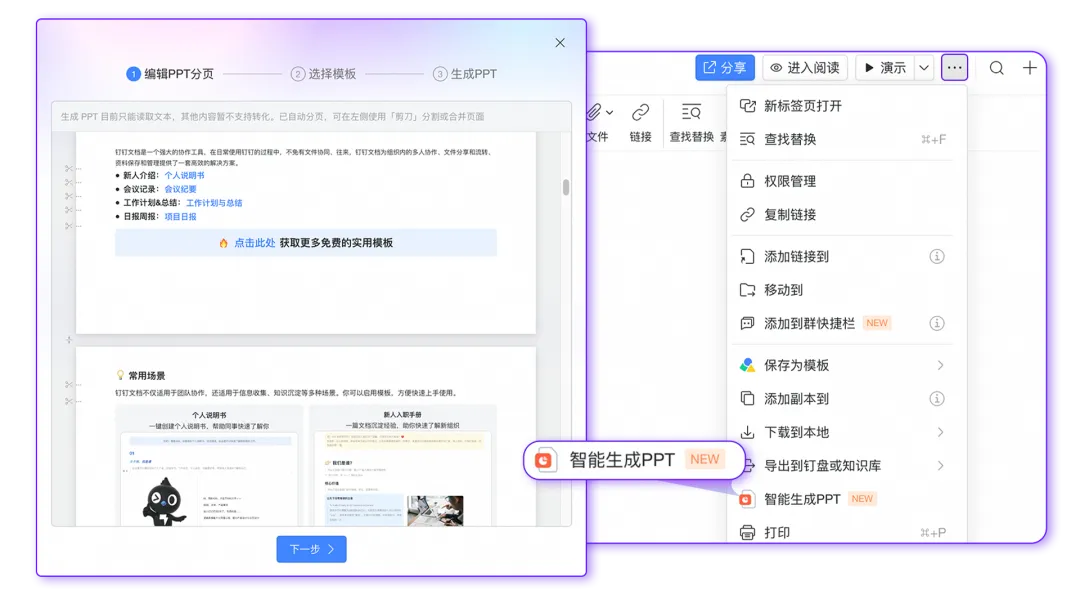Click the colorful template icon for 保存为模板
The height and width of the screenshot is (608, 1080).
click(x=747, y=365)
